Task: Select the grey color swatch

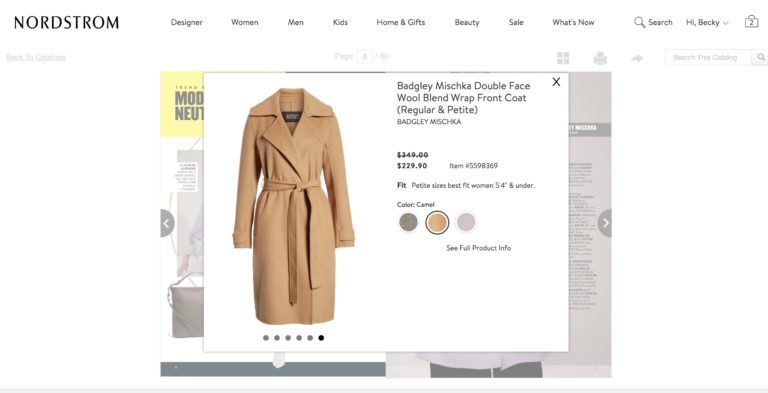Action: (408, 222)
